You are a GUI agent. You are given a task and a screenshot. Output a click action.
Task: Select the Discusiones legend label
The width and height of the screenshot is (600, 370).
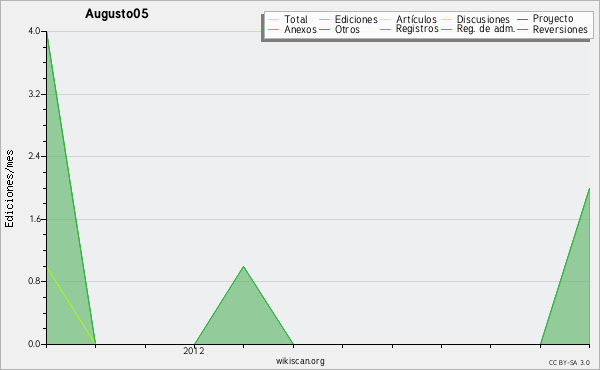pyautogui.click(x=483, y=19)
